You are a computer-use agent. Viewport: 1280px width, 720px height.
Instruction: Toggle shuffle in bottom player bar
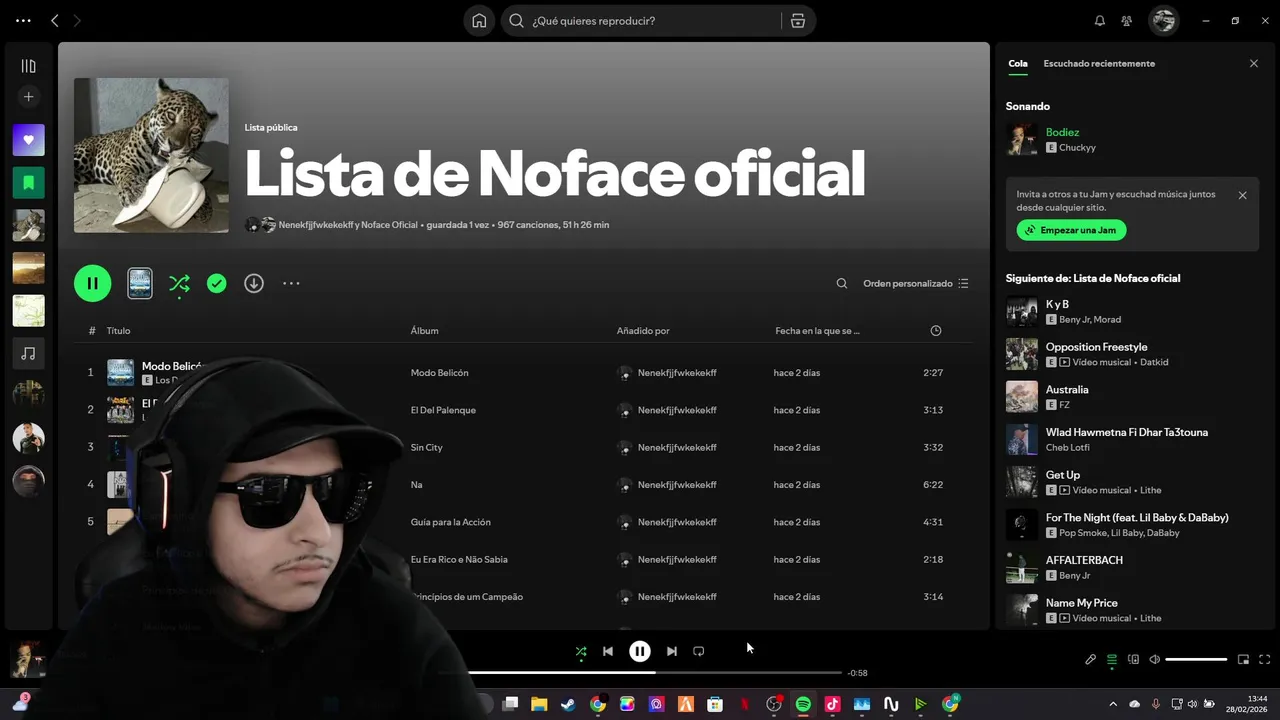(581, 651)
